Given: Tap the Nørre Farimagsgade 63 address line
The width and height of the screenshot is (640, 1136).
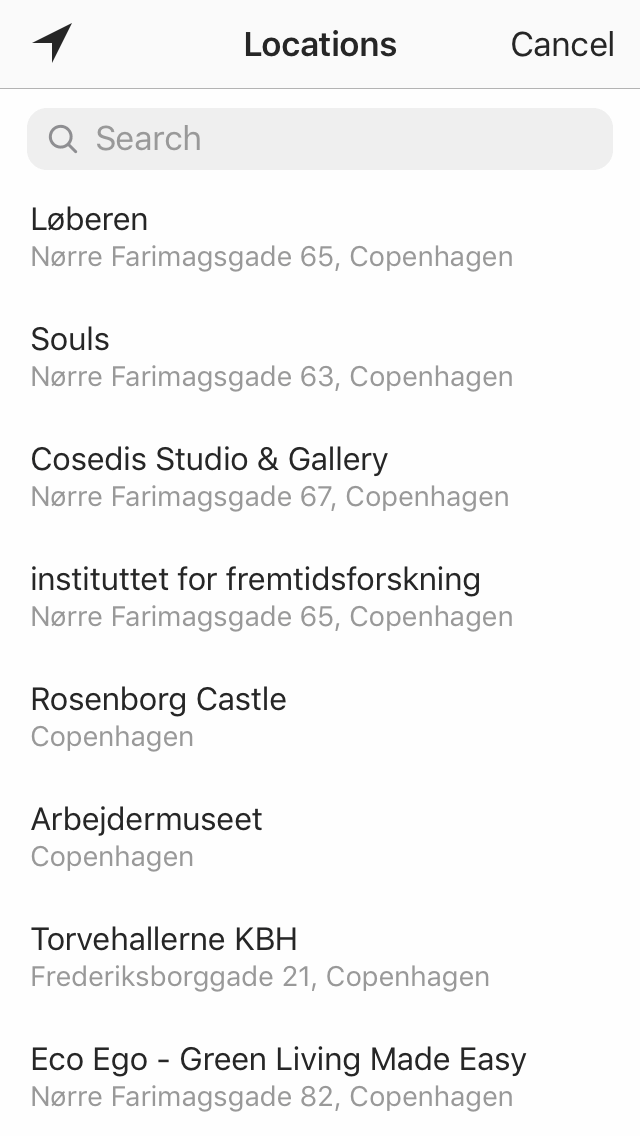Looking at the screenshot, I should point(272,377).
